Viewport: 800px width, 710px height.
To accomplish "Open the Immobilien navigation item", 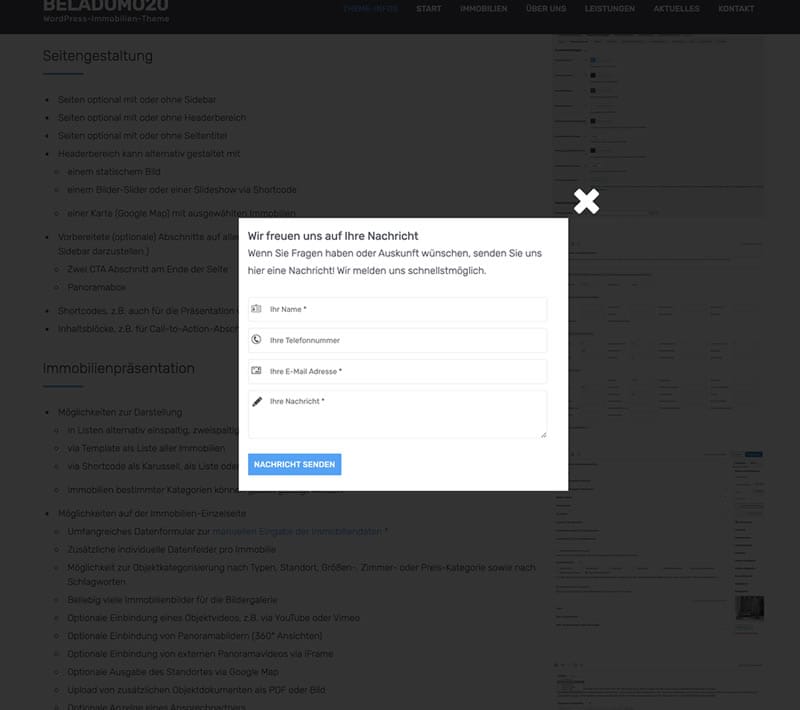I will coord(483,9).
